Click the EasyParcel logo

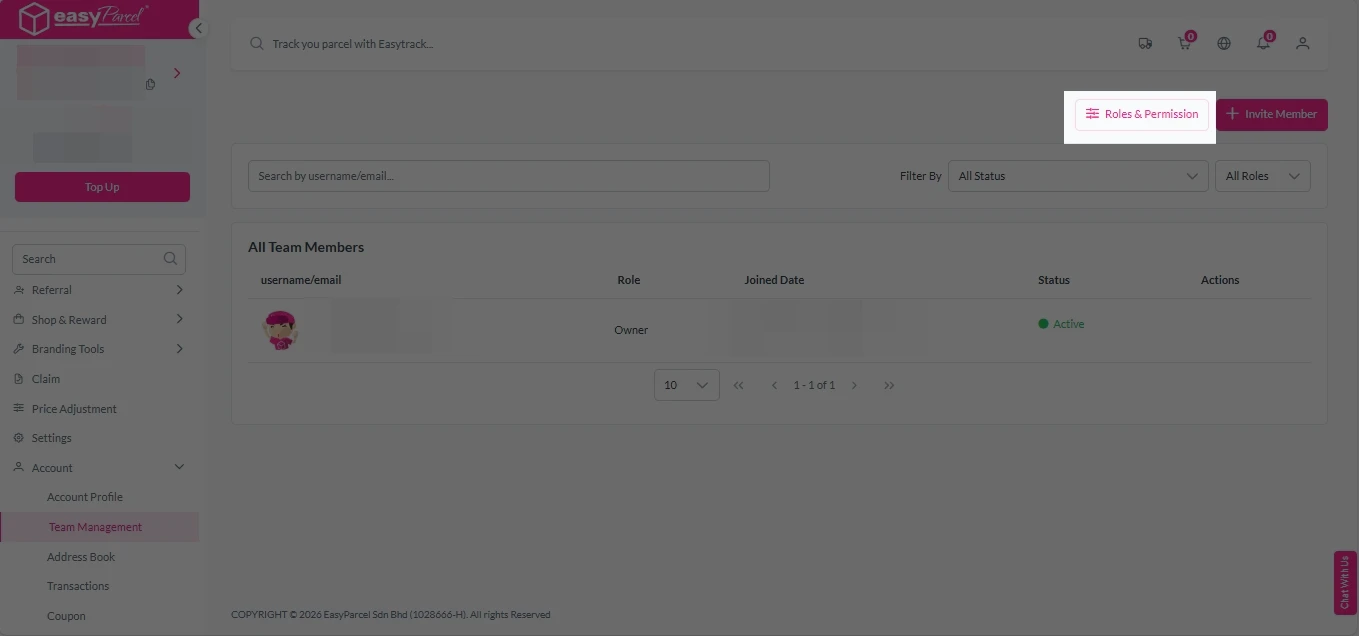[84, 19]
